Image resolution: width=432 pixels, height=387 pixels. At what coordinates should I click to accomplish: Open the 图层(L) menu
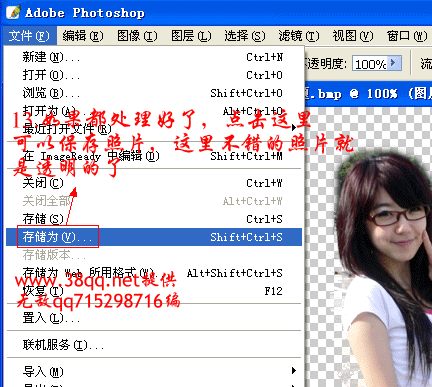(191, 35)
